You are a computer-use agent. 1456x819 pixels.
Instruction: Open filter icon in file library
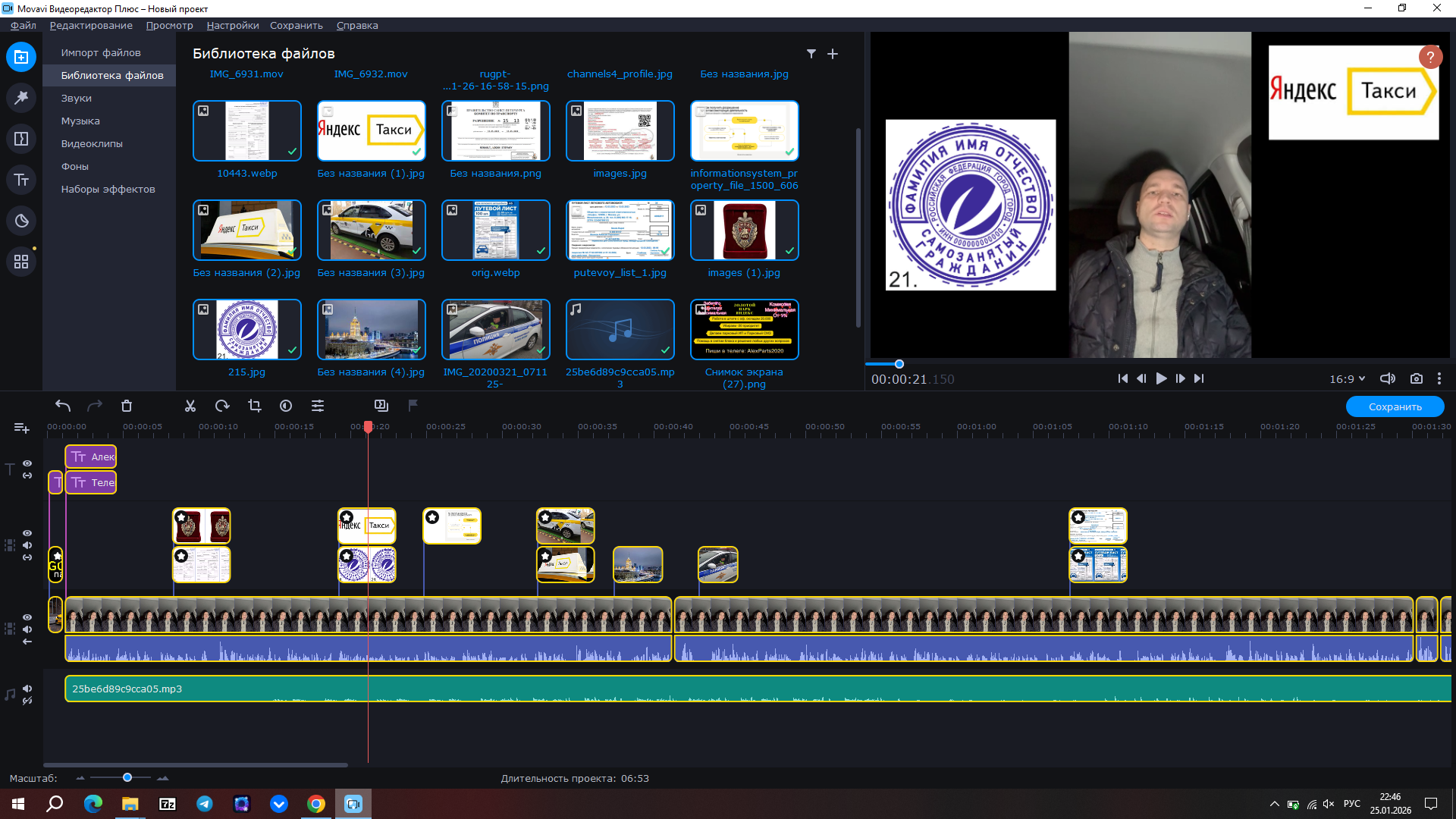pos(811,54)
